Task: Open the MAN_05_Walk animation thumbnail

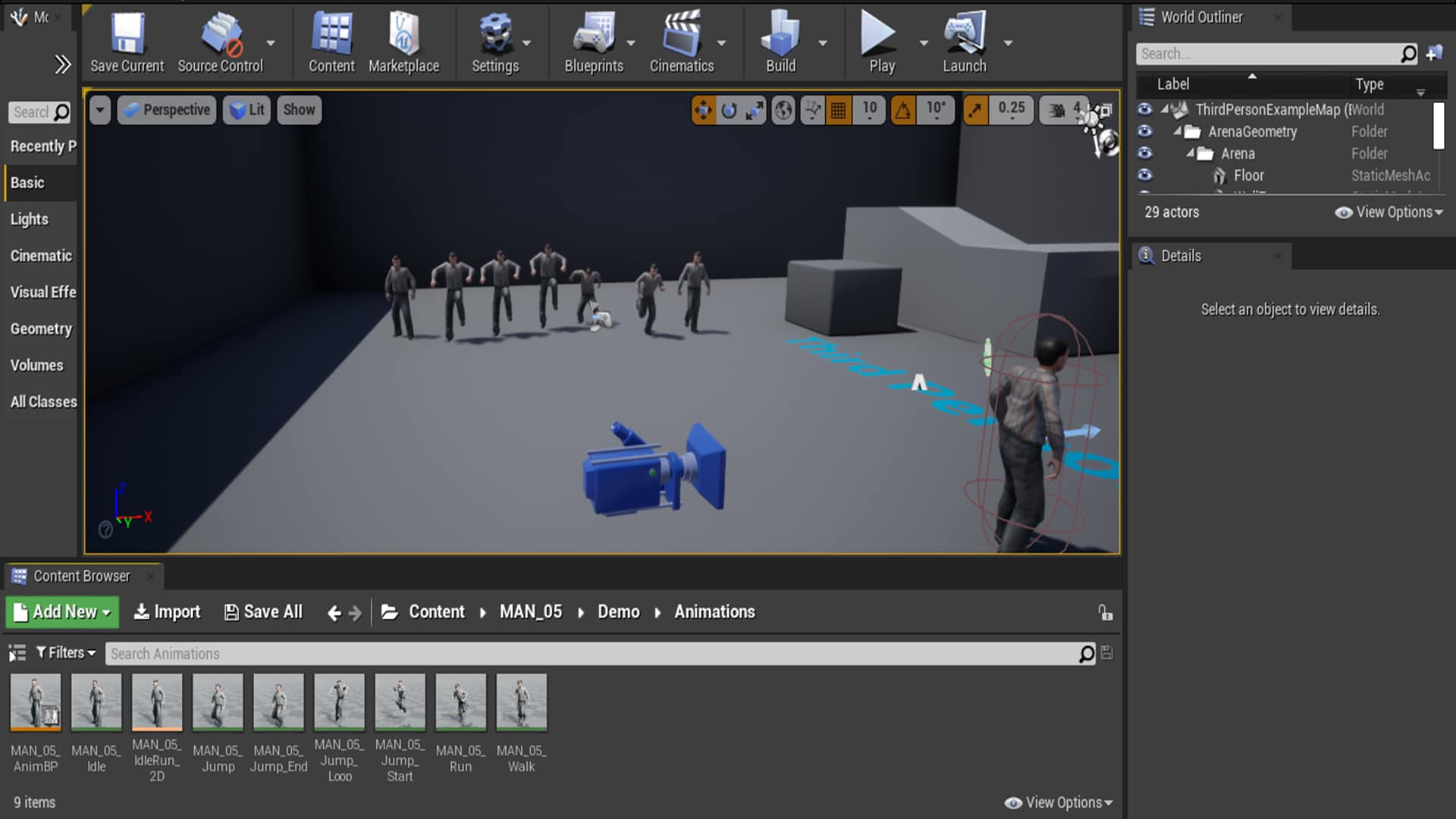Action: [522, 701]
